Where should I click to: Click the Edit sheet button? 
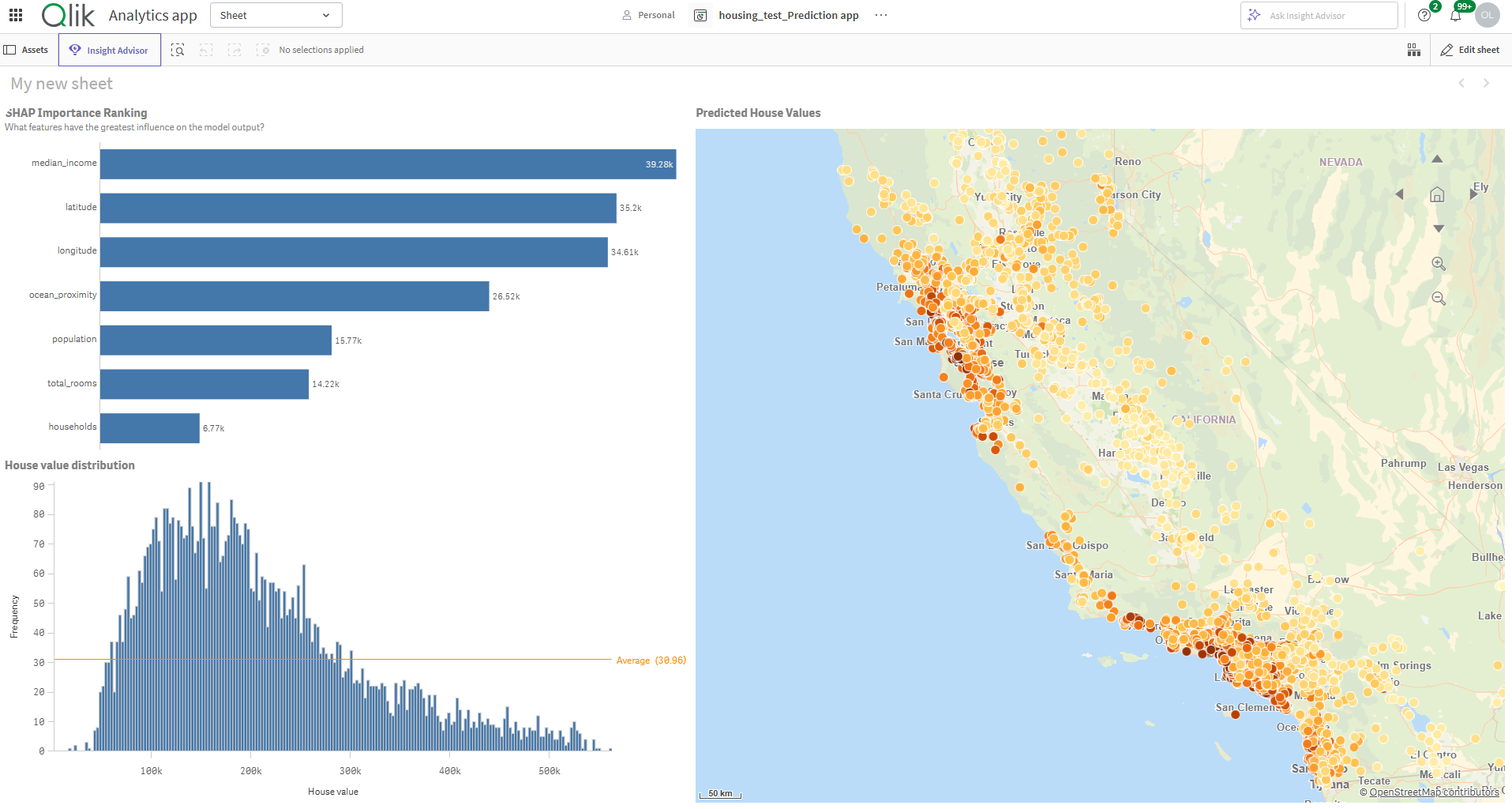tap(1470, 50)
